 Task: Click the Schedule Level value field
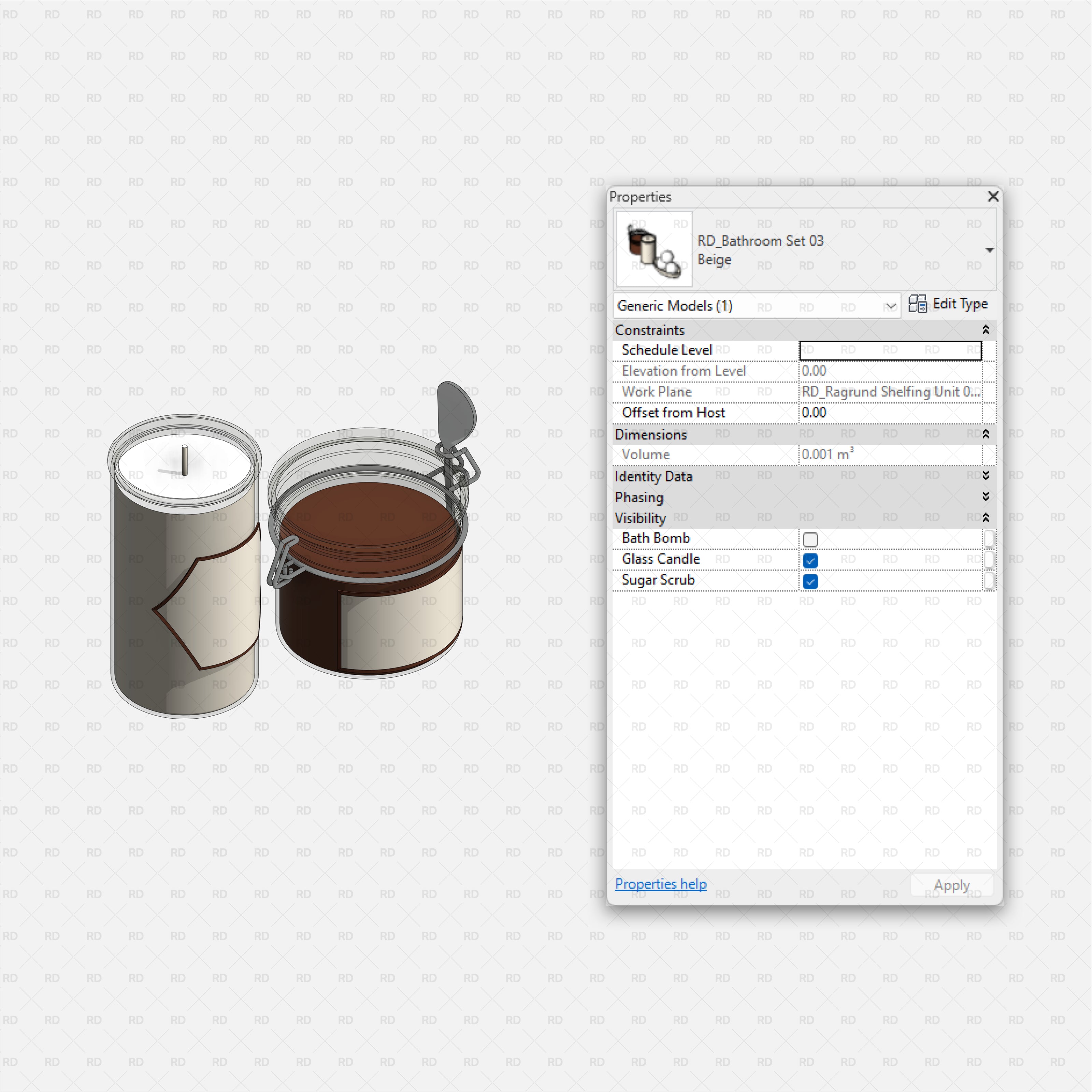(x=890, y=350)
